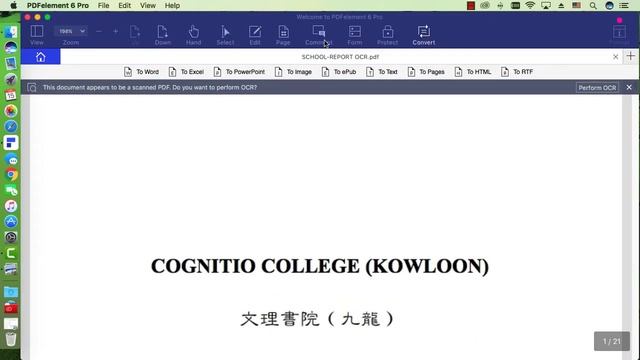Convert document To Excel
The image size is (640, 360).
pyautogui.click(x=186, y=72)
